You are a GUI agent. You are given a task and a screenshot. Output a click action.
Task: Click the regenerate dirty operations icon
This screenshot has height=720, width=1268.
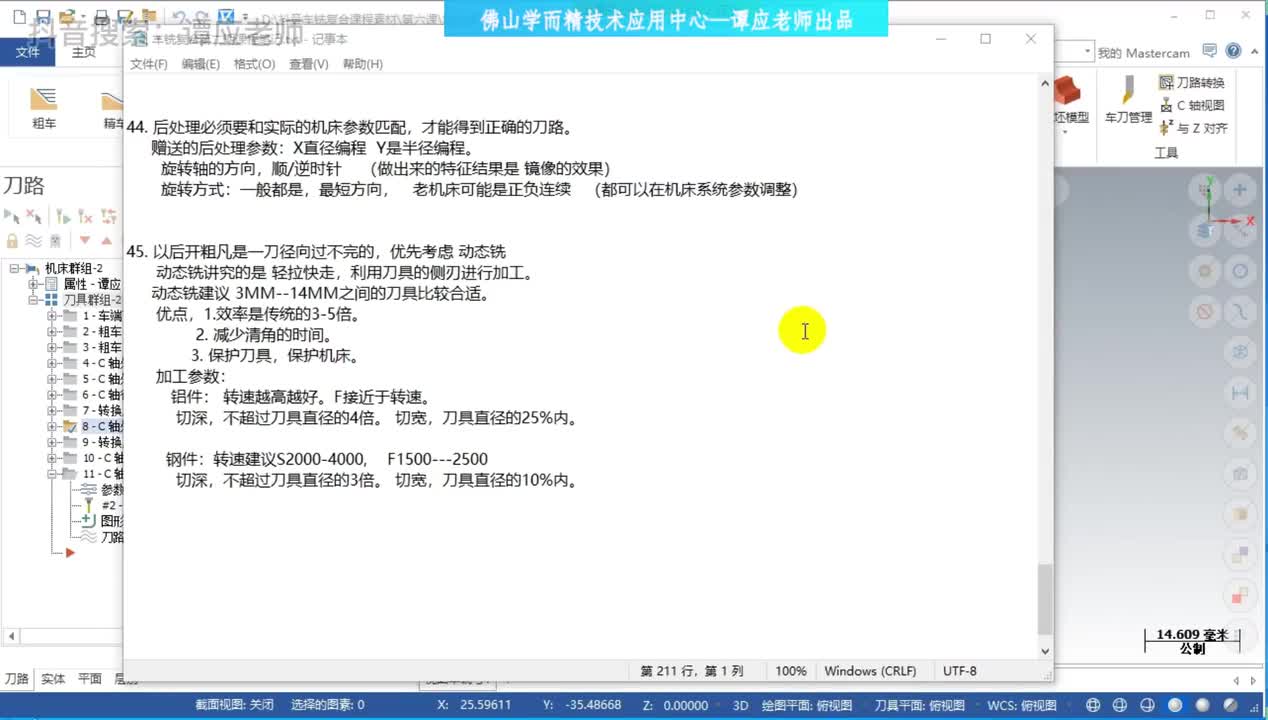[x=85, y=216]
